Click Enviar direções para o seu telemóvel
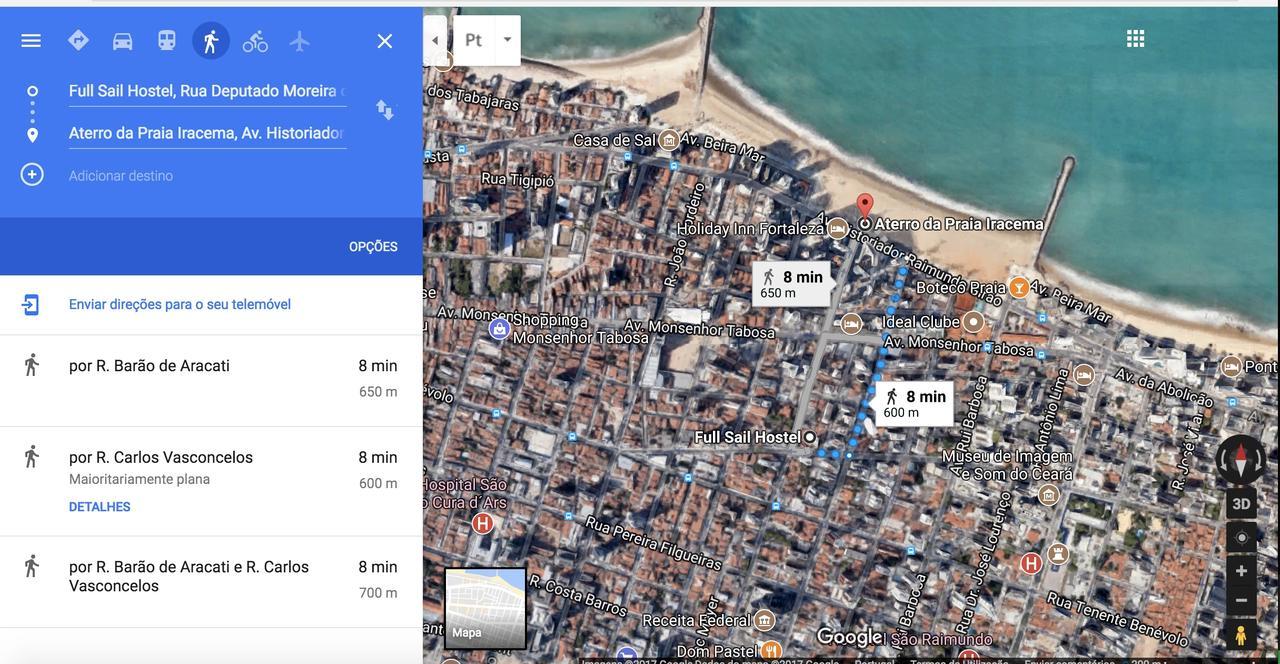 click(x=180, y=304)
